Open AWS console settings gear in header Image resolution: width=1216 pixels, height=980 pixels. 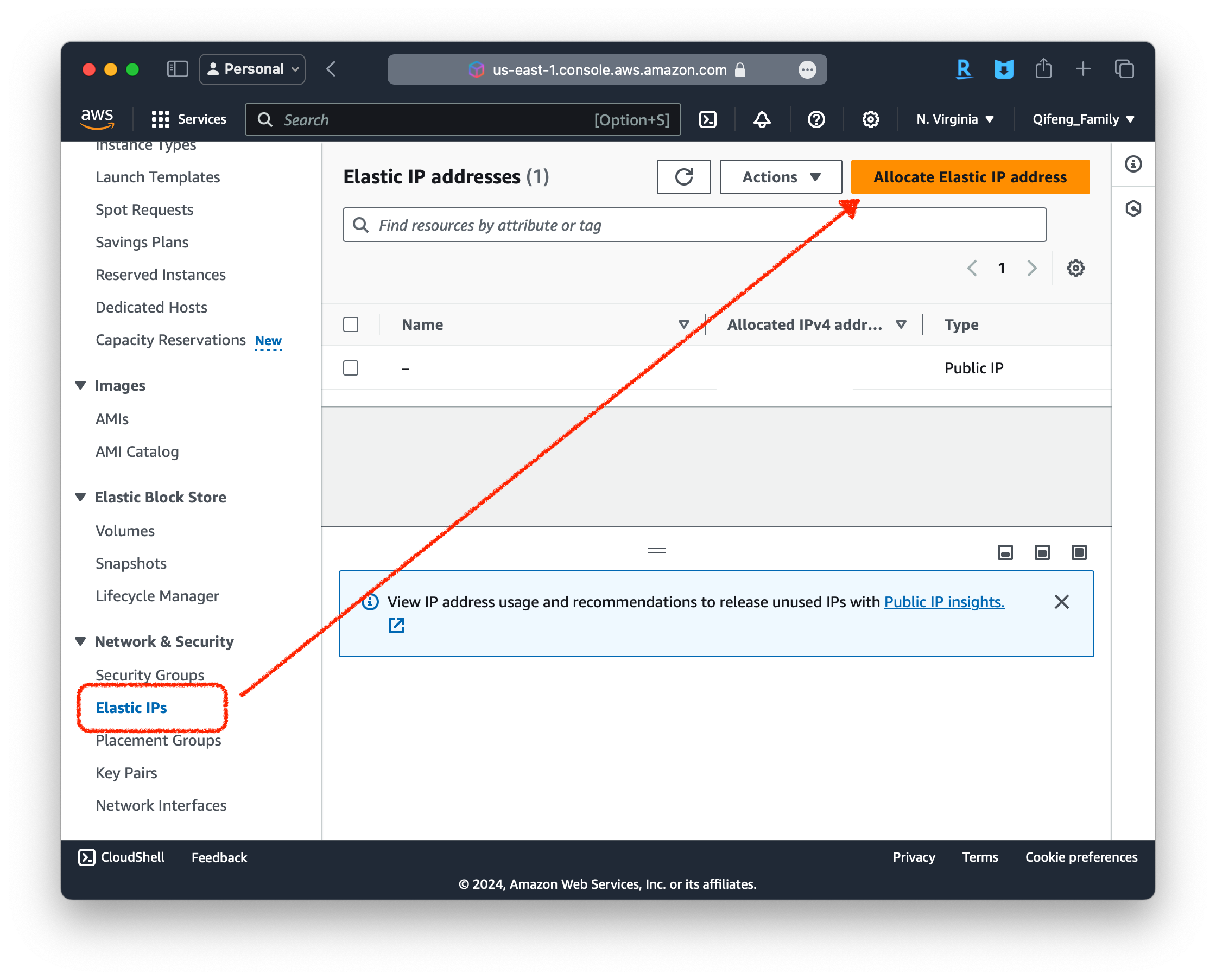click(870, 119)
